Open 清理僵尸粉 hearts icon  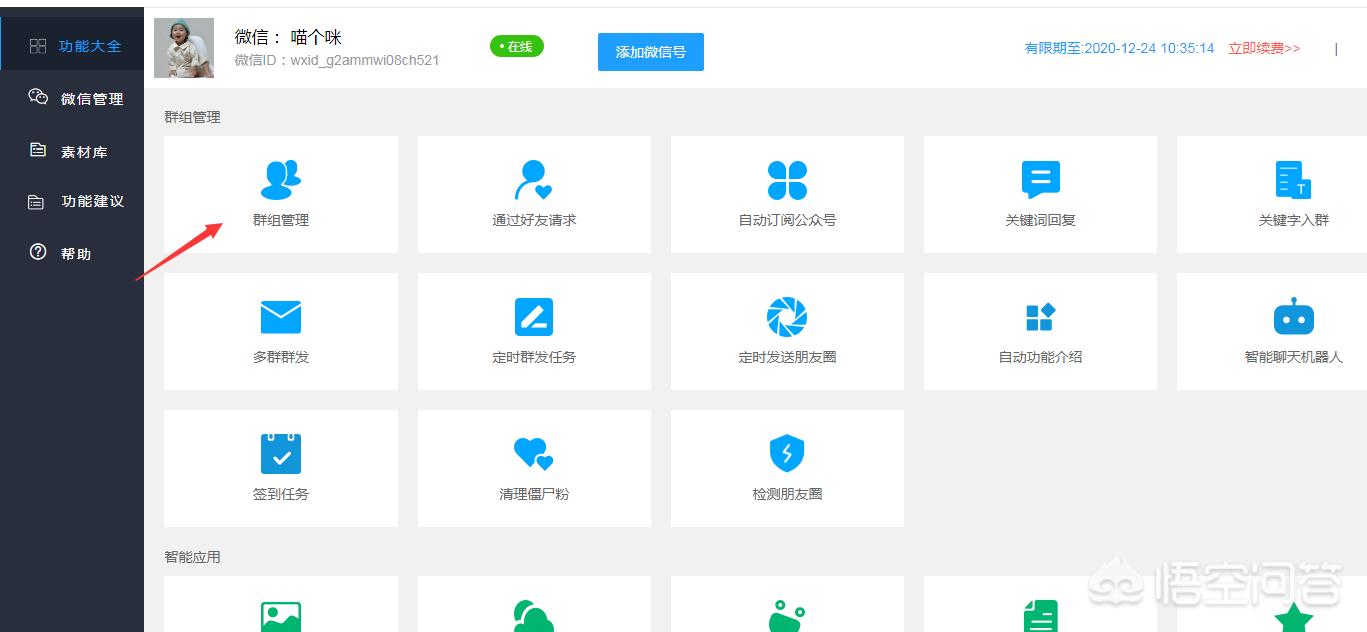click(x=534, y=454)
